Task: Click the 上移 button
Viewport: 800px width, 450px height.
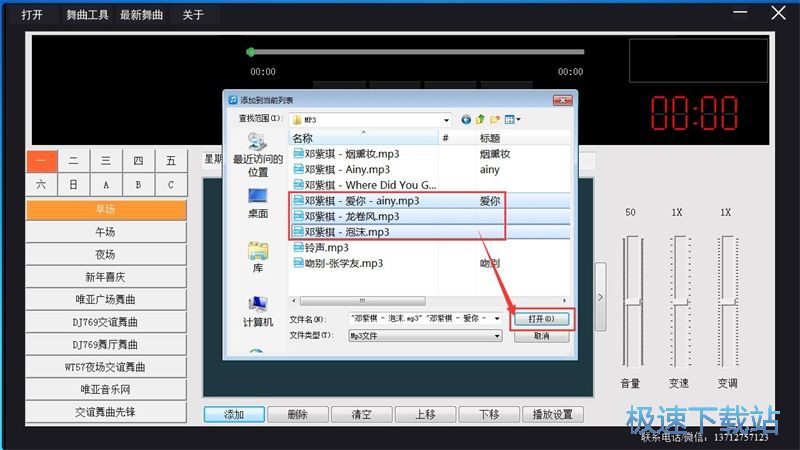Action: point(425,414)
